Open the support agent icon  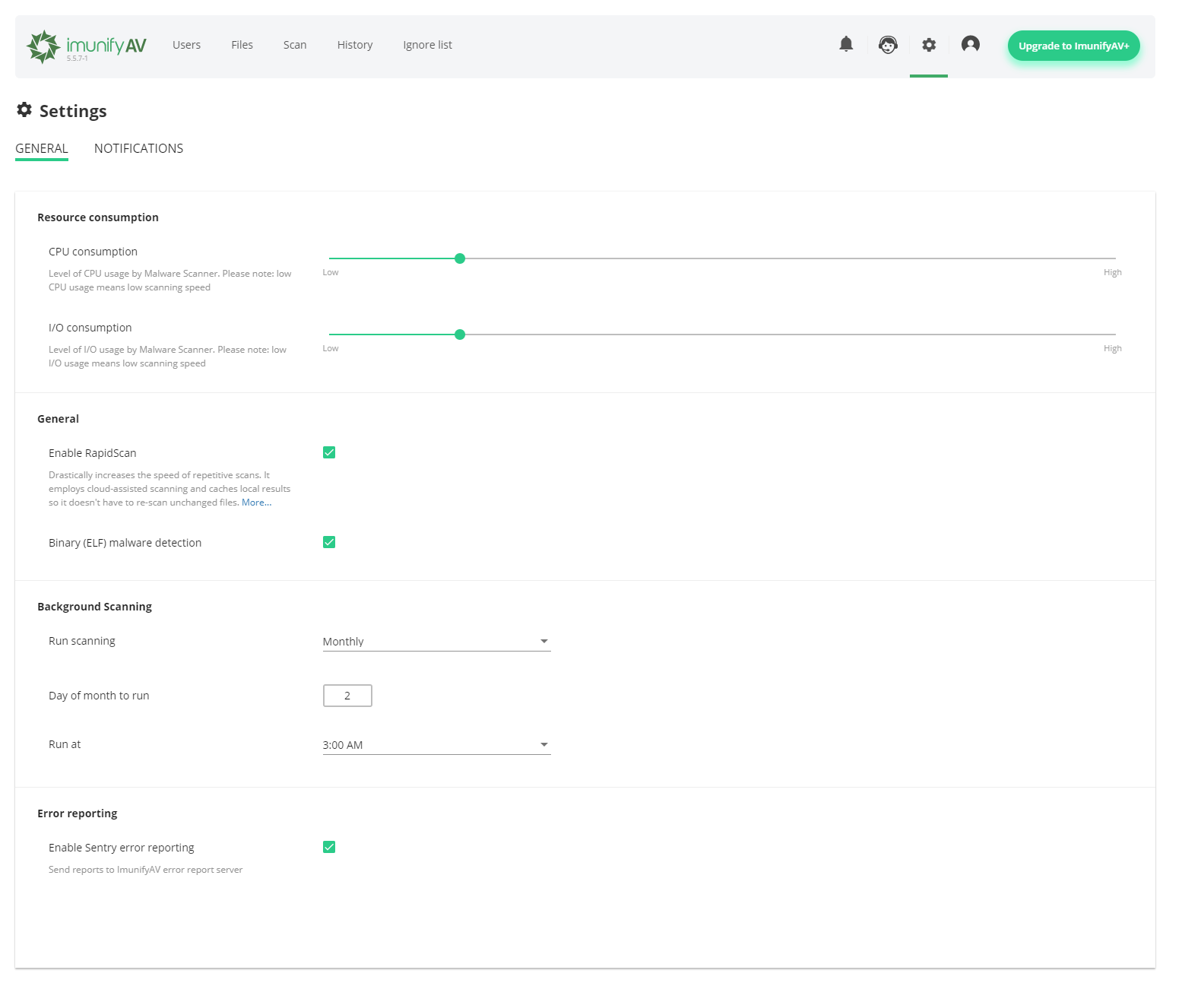coord(888,45)
